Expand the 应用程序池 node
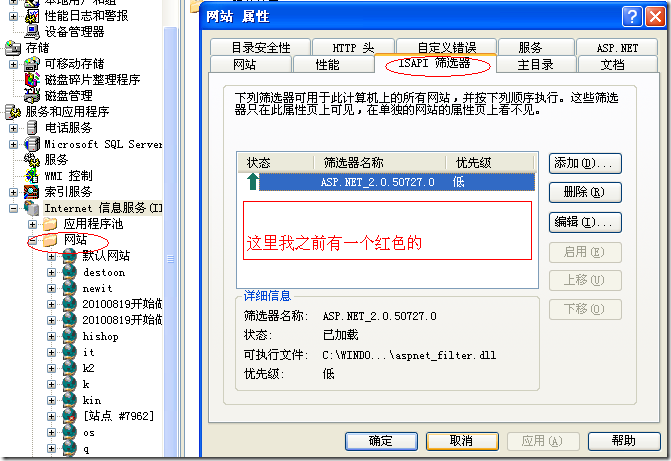671x461 pixels. tap(32, 224)
